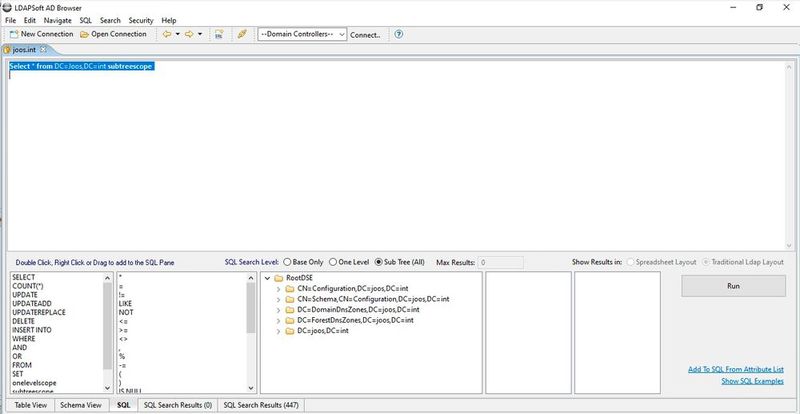Click the Max Results input field

coord(501,262)
